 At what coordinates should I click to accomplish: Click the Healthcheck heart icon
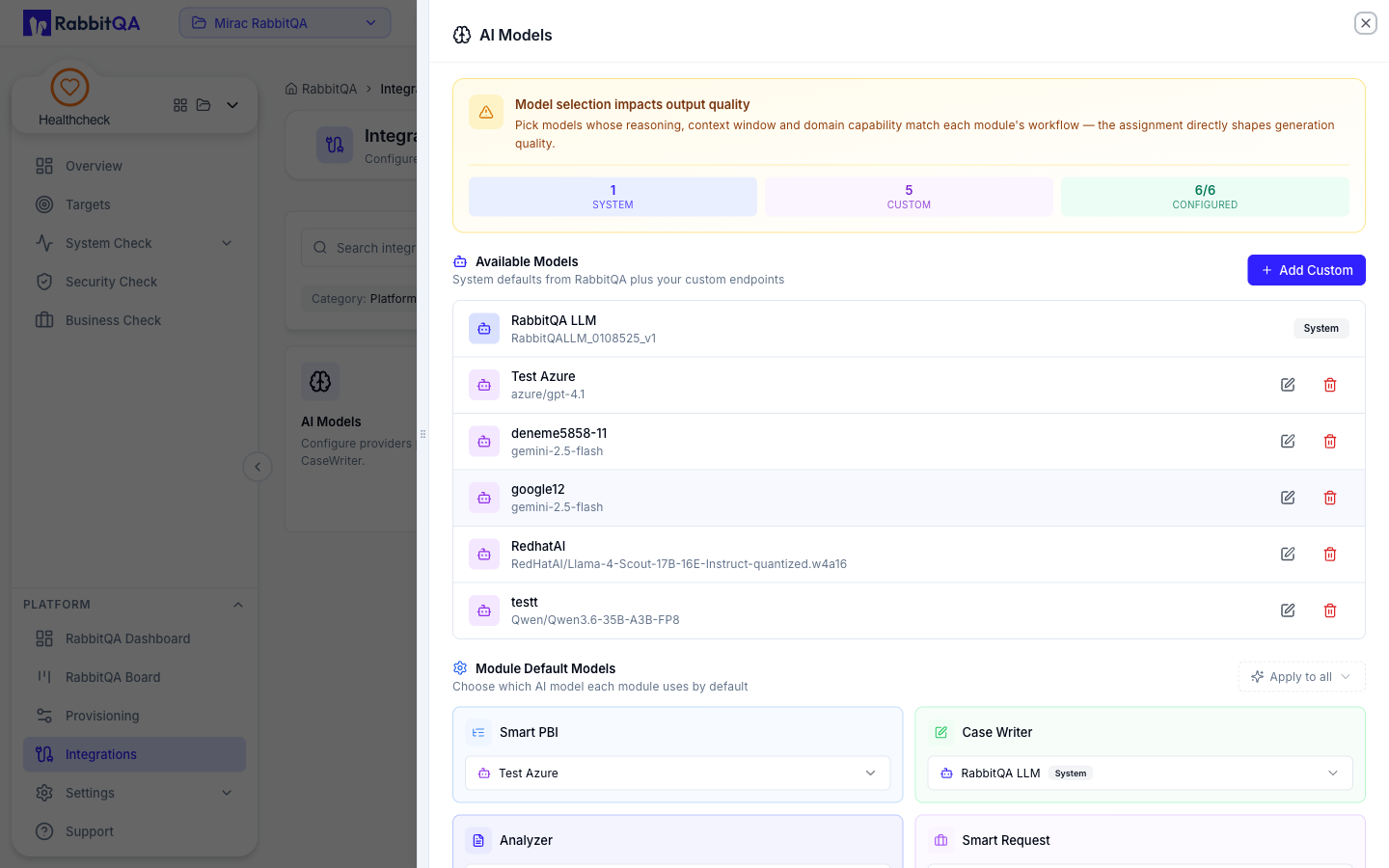pyautogui.click(x=69, y=87)
